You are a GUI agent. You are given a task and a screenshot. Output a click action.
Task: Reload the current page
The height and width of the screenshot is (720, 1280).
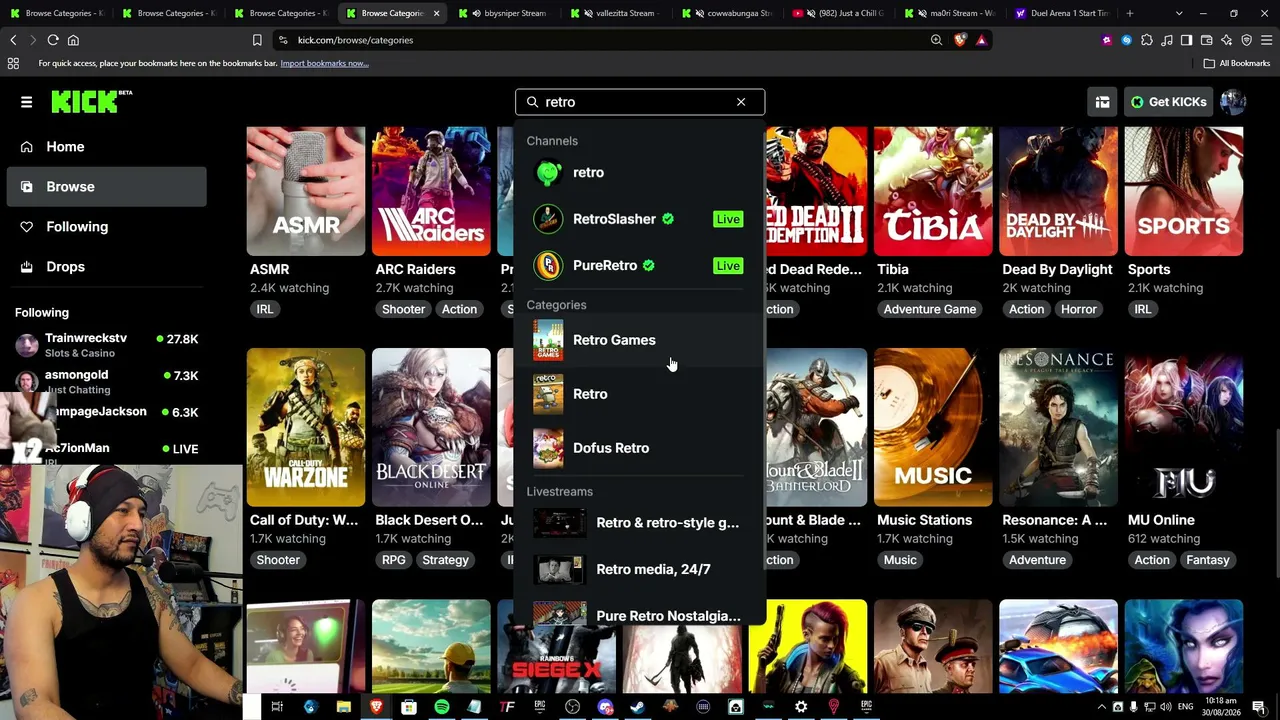click(53, 40)
